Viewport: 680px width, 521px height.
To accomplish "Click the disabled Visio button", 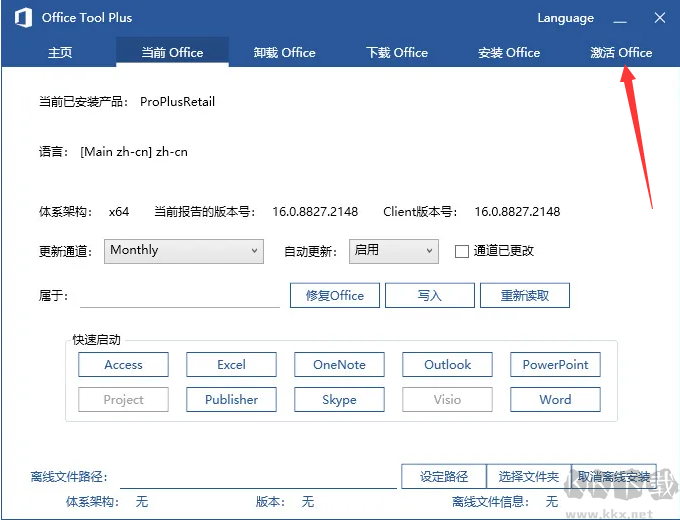I will tap(448, 400).
